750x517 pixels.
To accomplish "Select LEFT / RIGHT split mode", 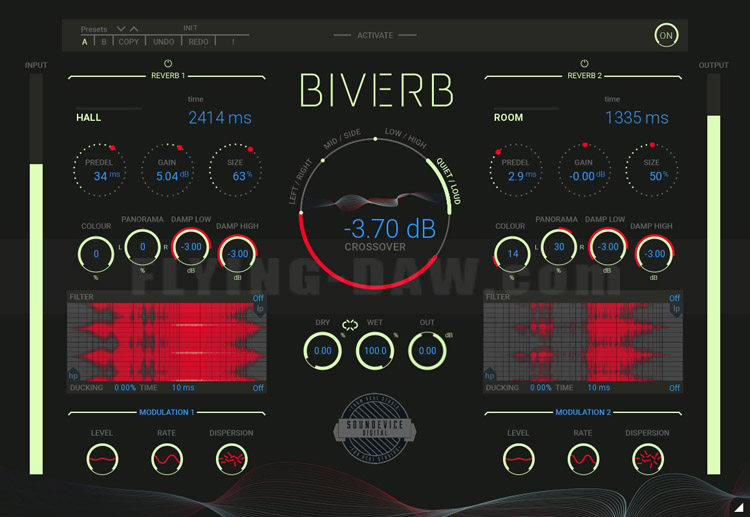I will [x=300, y=182].
